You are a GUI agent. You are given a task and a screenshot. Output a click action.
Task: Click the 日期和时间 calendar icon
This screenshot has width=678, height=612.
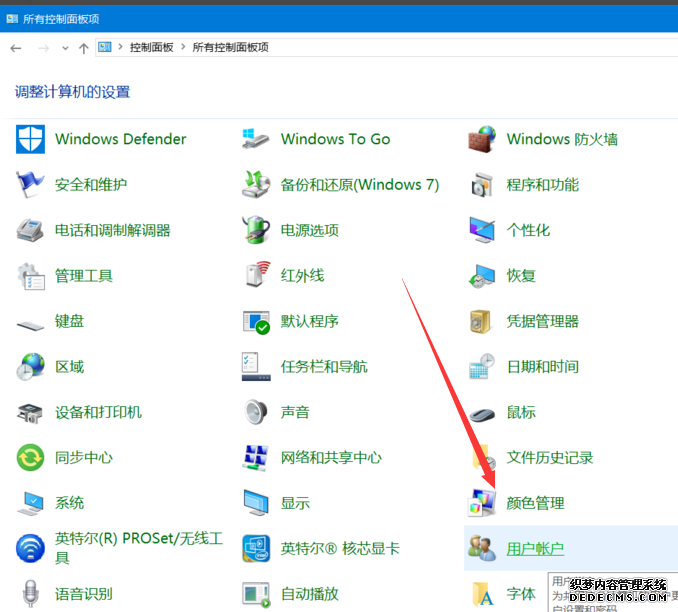482,366
